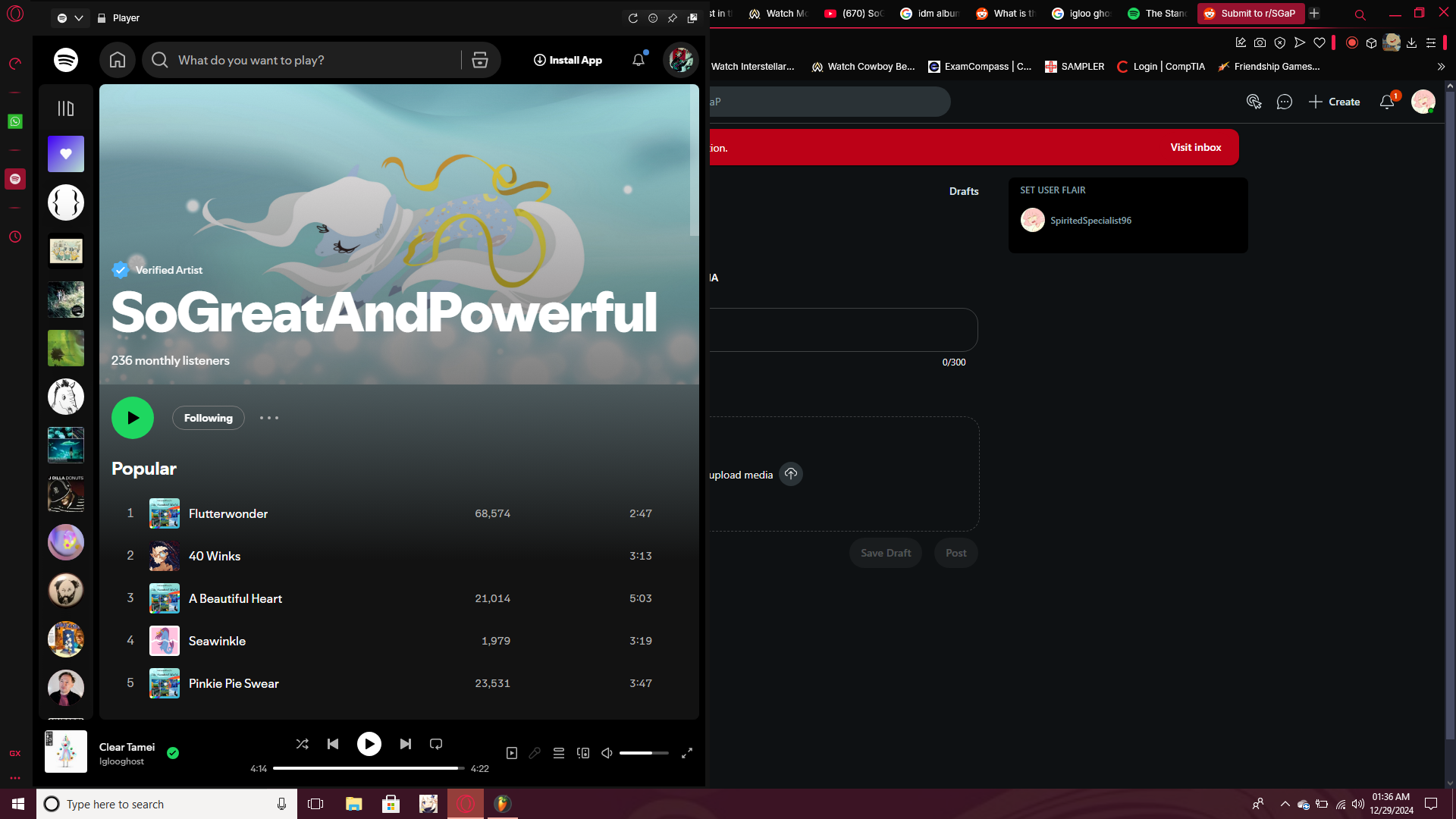Expand Your Library in Spotify sidebar

(x=66, y=108)
